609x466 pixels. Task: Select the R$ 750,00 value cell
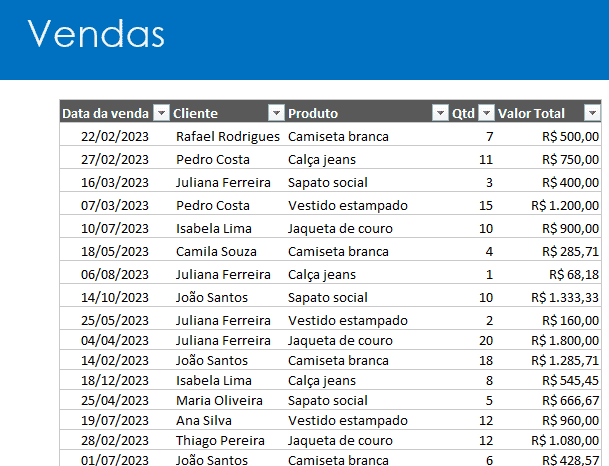548,159
